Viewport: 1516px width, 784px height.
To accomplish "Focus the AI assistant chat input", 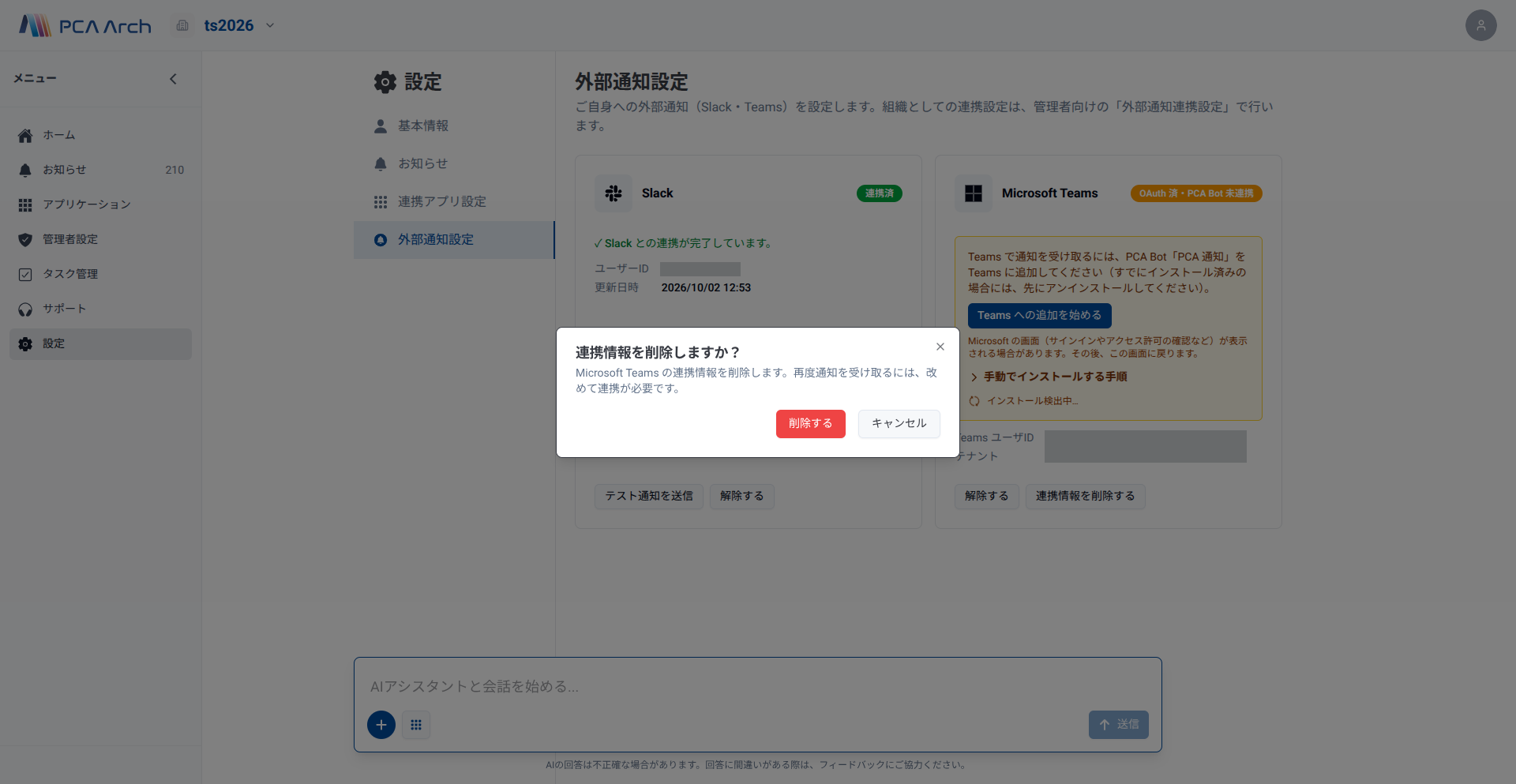I will (757, 686).
